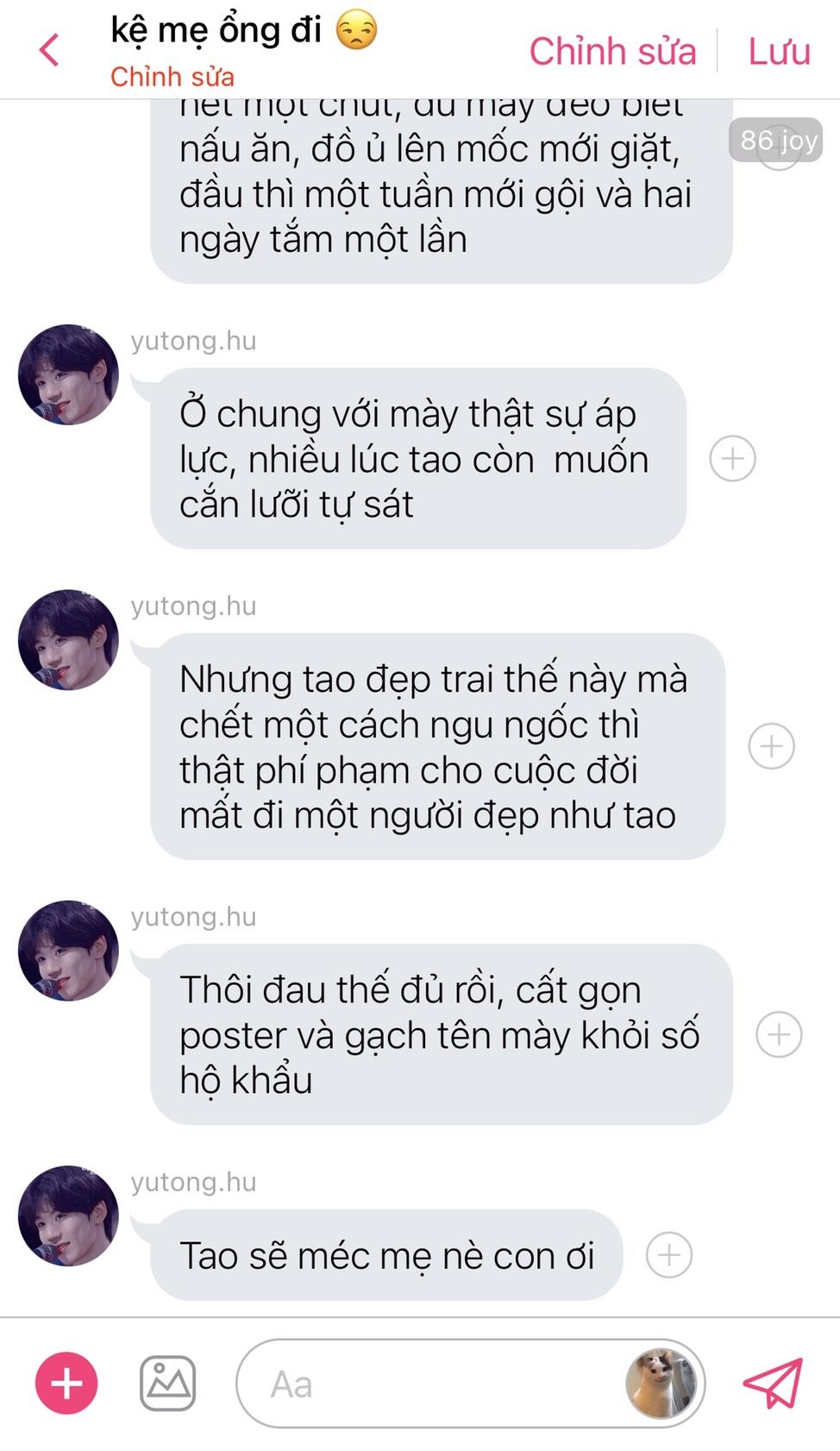Tap plus beside "Nhưng tao đẹp trai" message
840x1451 pixels.
pos(771,746)
